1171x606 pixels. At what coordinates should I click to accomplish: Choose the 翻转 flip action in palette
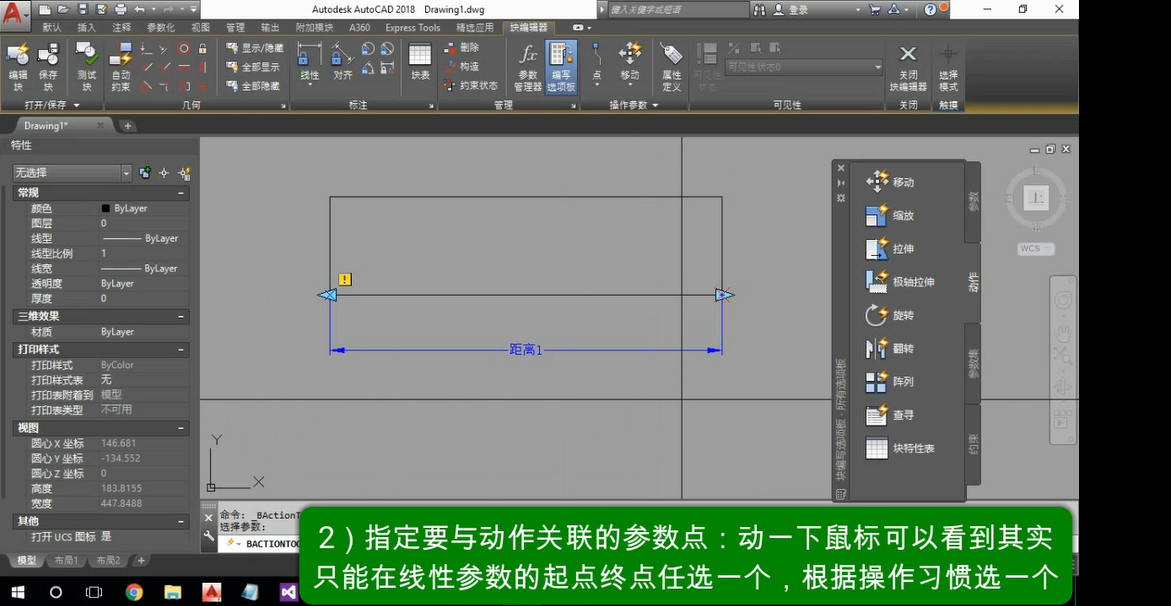pyautogui.click(x=890, y=348)
